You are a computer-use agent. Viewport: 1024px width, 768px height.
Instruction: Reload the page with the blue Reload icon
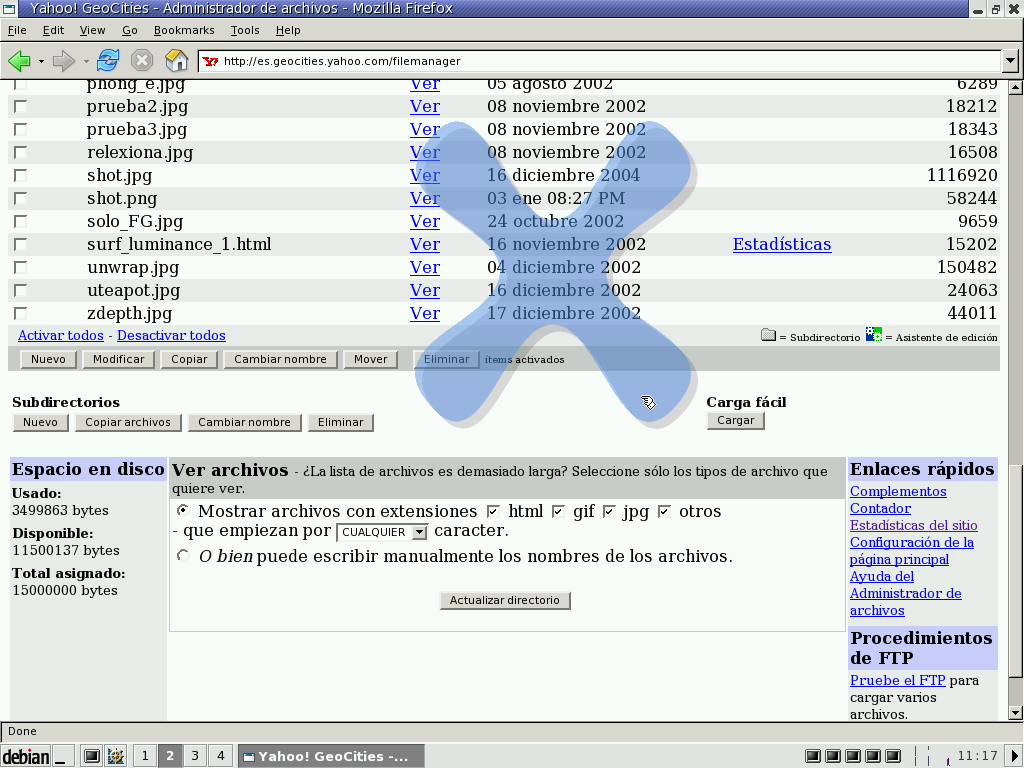[x=108, y=61]
